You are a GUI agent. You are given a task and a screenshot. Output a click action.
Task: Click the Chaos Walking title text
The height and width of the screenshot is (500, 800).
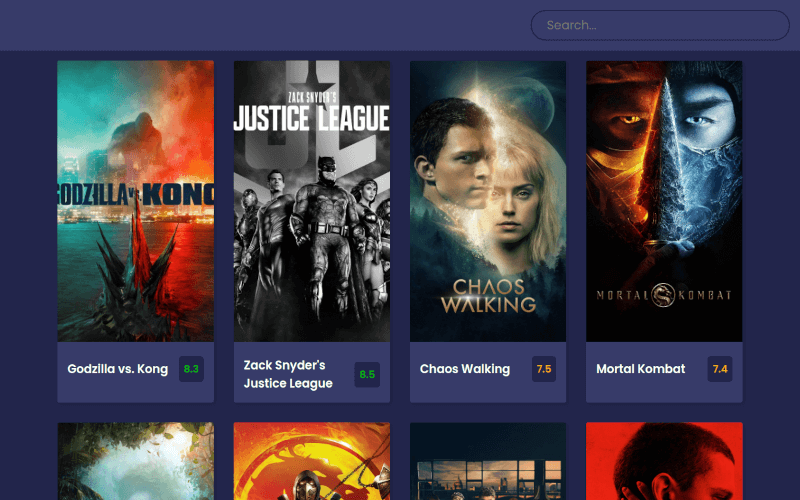[465, 369]
